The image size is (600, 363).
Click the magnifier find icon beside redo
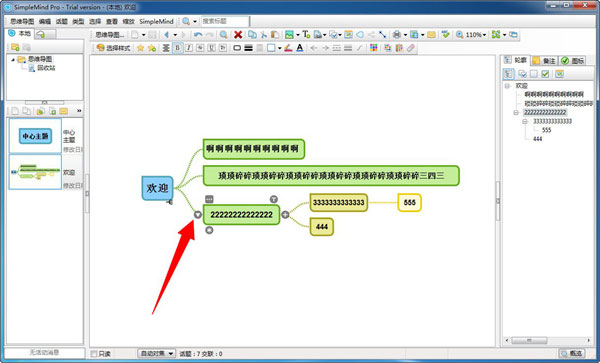pyautogui.click(x=223, y=35)
